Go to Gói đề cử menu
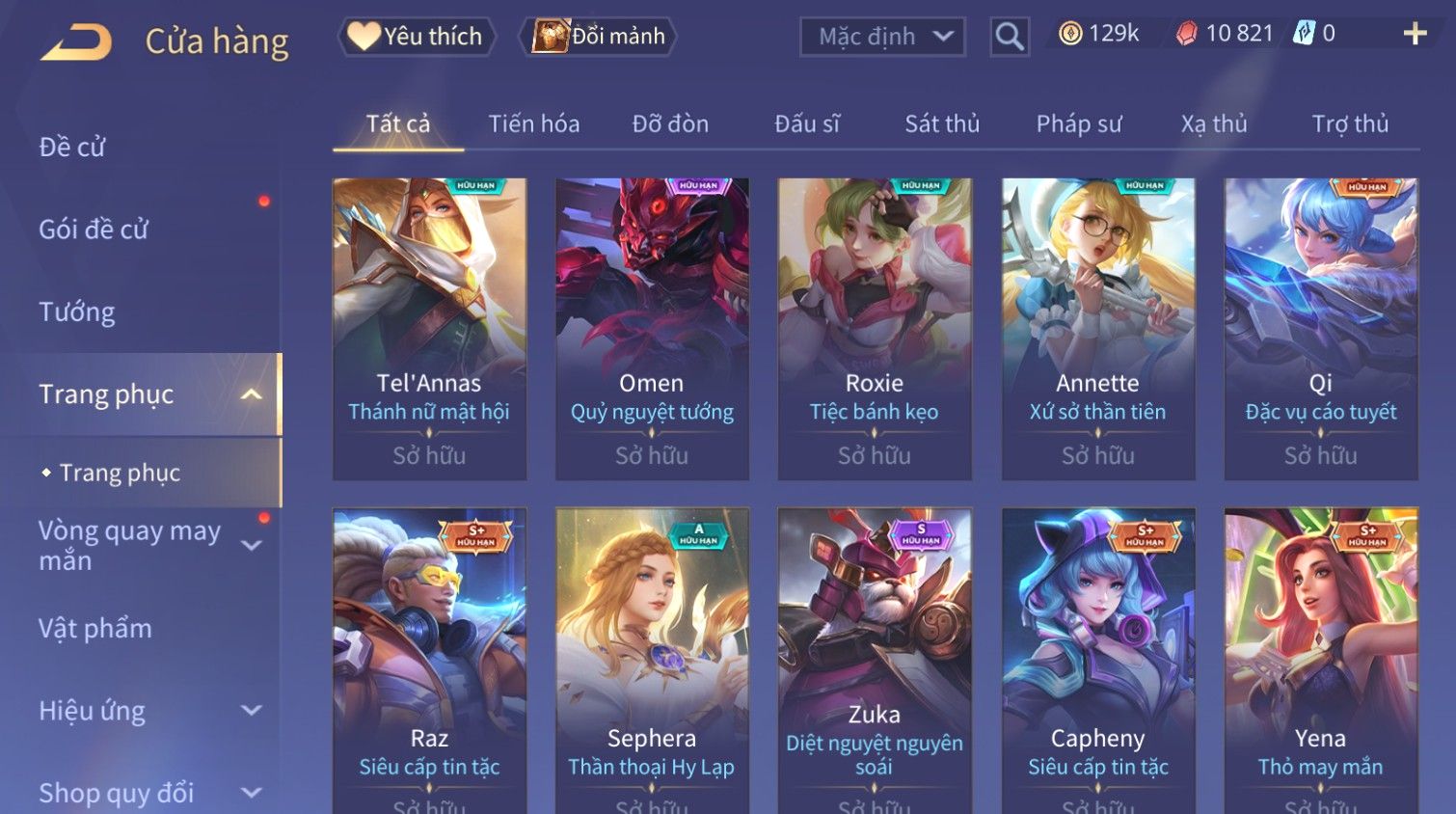The height and width of the screenshot is (814, 1456). [x=94, y=230]
